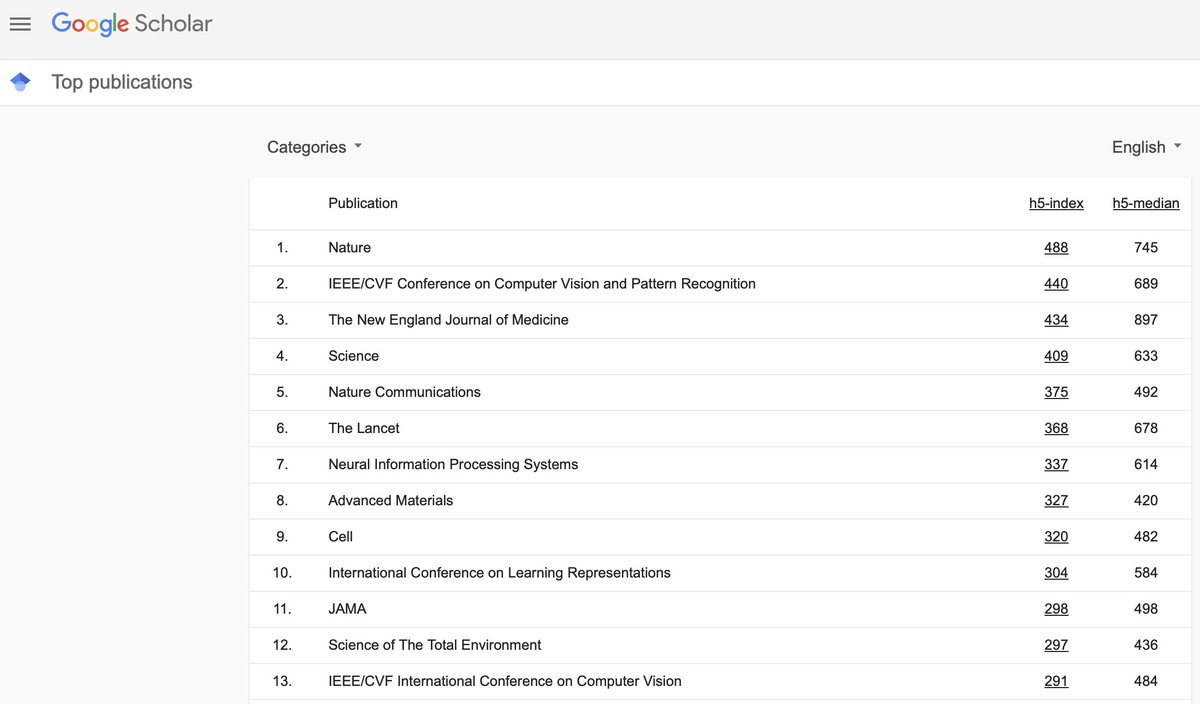Click the h5-median value 584

1146,573
